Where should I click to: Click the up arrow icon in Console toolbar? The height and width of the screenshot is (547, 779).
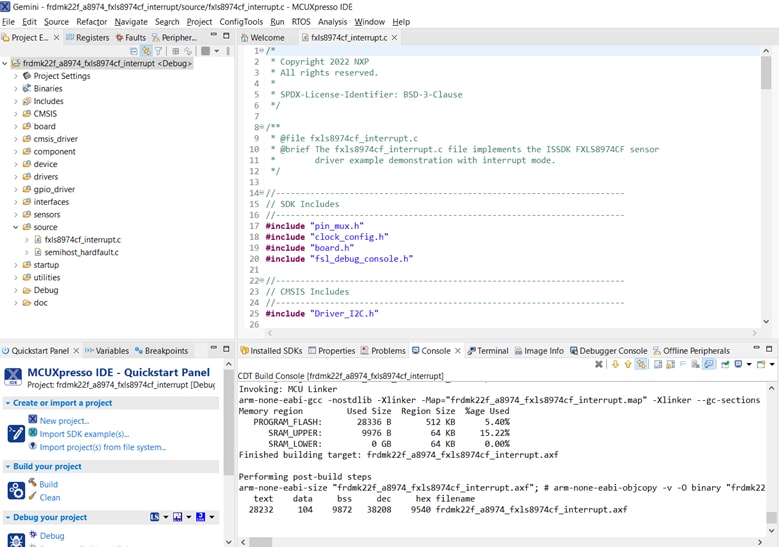[628, 365]
